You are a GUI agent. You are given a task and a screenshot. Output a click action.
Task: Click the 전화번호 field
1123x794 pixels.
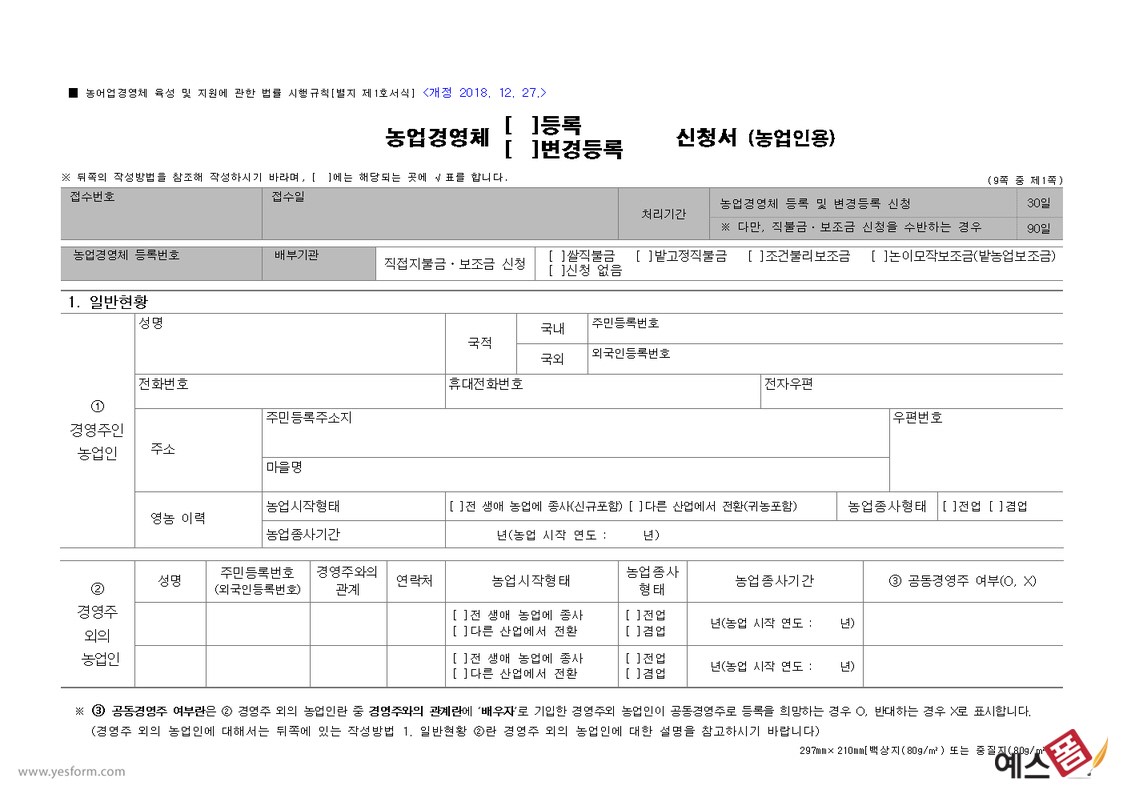290,392
